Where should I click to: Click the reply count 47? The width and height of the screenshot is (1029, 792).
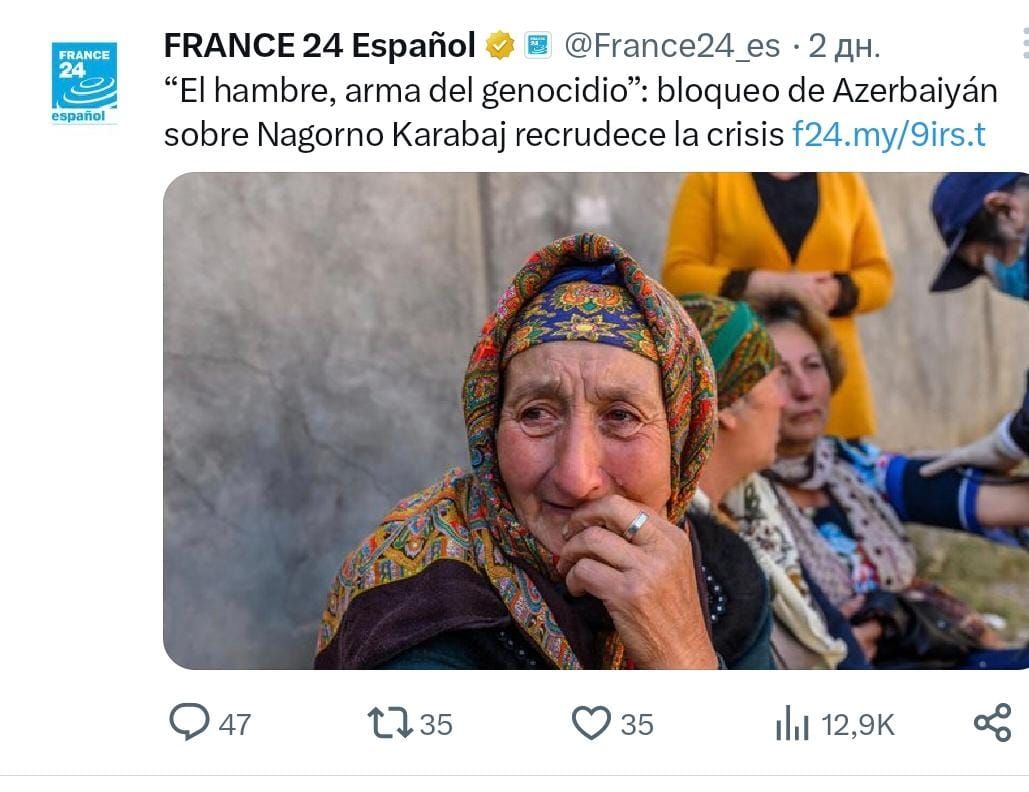tap(234, 724)
